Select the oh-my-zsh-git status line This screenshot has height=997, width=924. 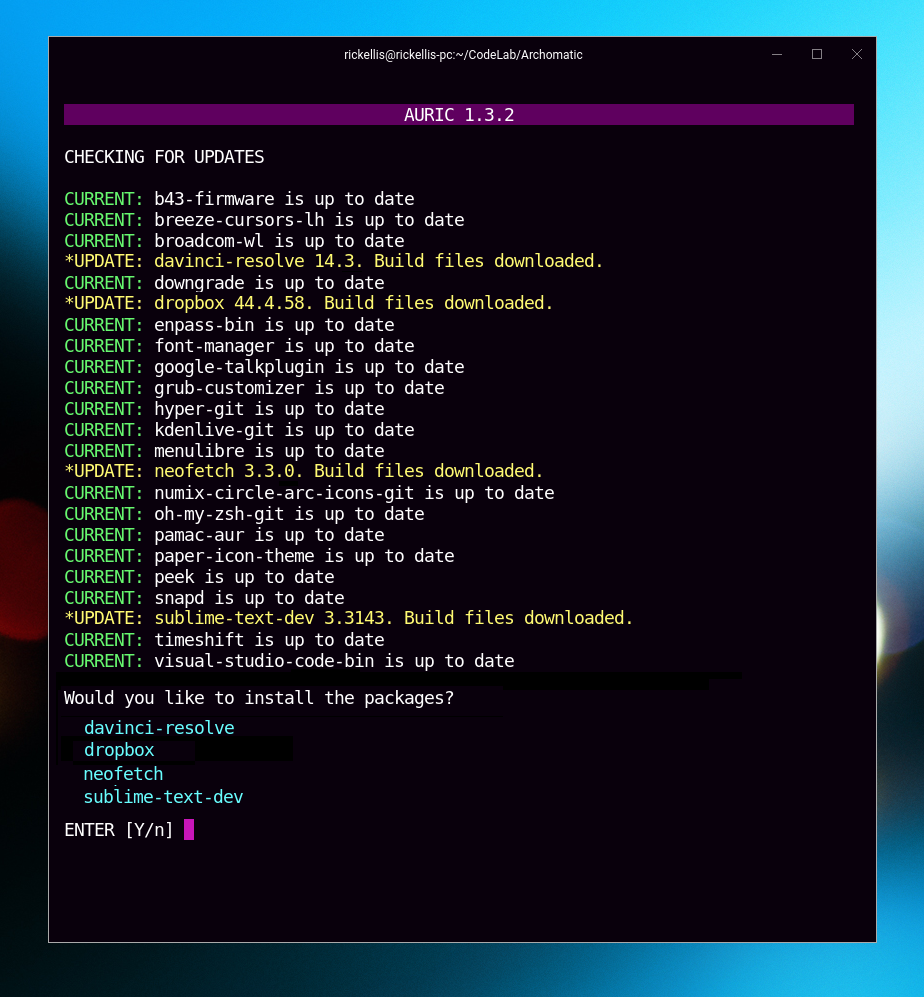pos(244,514)
